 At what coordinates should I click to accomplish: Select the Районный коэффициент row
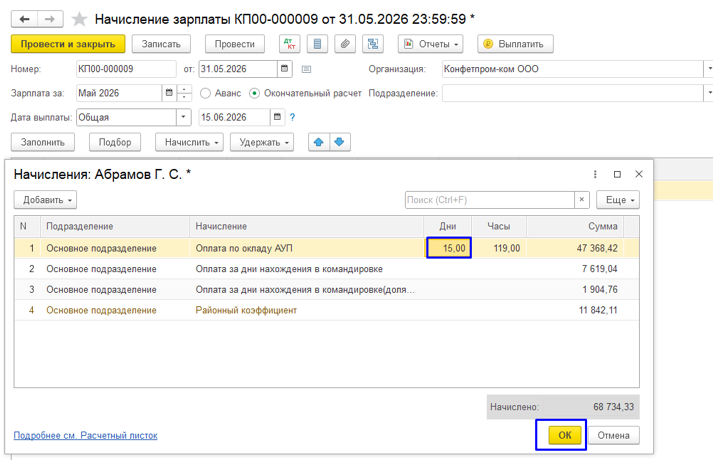point(326,310)
